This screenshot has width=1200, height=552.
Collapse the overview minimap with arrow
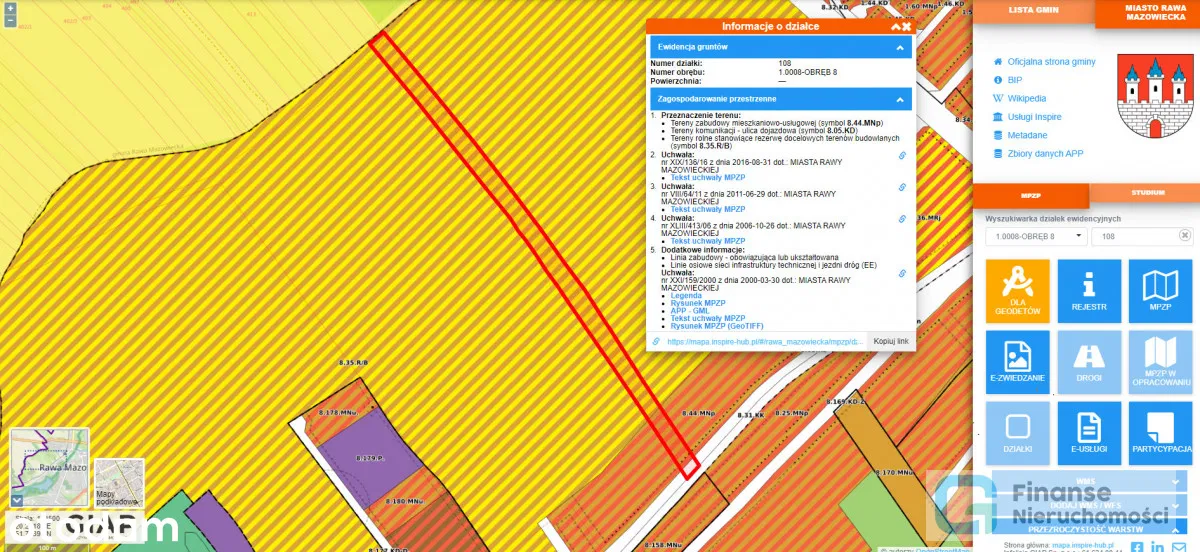pyautogui.click(x=17, y=499)
